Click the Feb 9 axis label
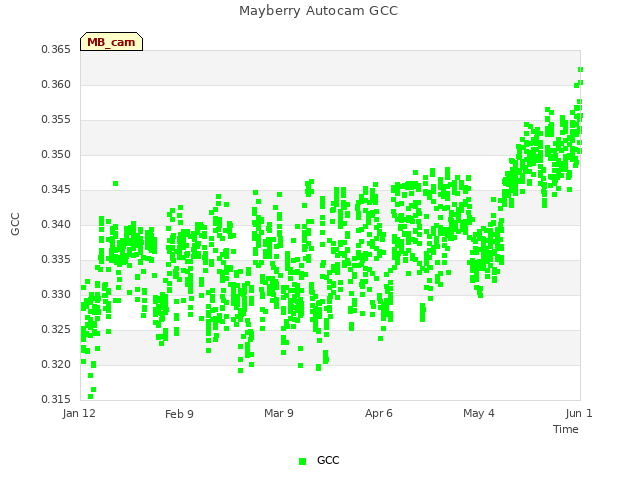Screen dimensions: 640x480 (x=179, y=414)
